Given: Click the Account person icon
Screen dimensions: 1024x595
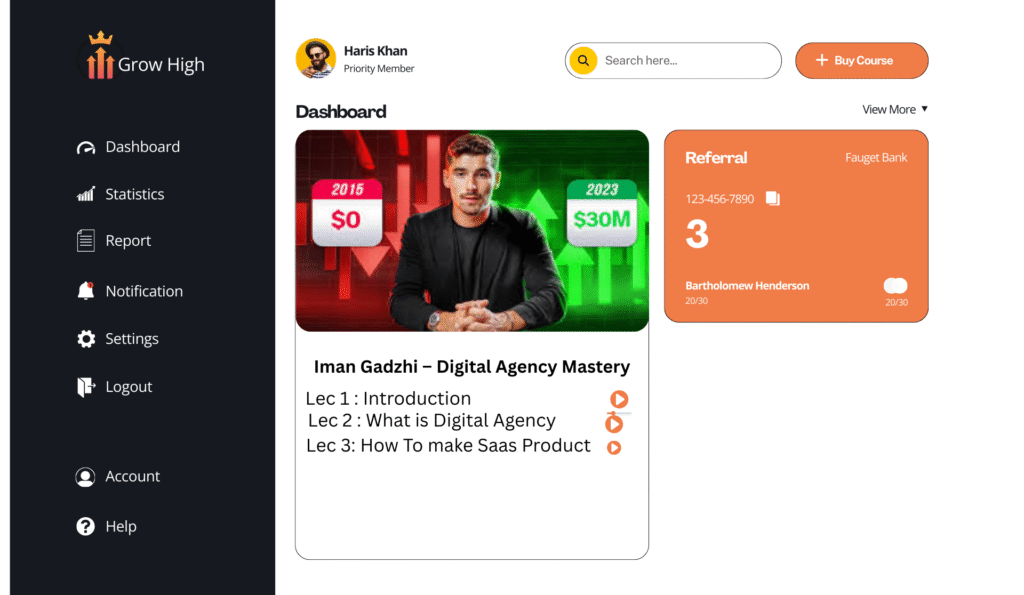Looking at the screenshot, I should pyautogui.click(x=85, y=477).
